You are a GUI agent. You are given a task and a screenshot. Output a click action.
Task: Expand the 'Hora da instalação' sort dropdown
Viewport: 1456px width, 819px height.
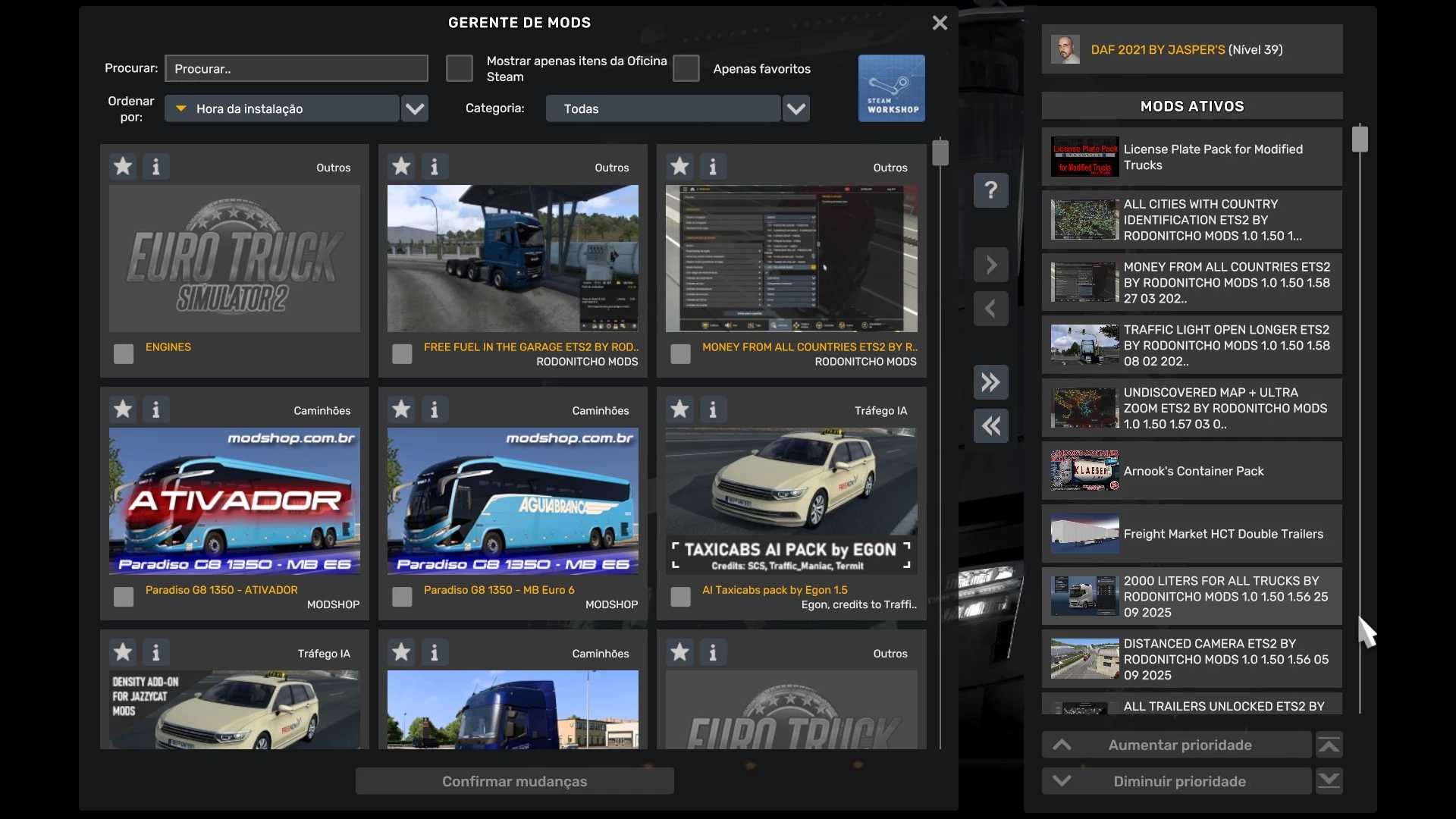point(415,108)
